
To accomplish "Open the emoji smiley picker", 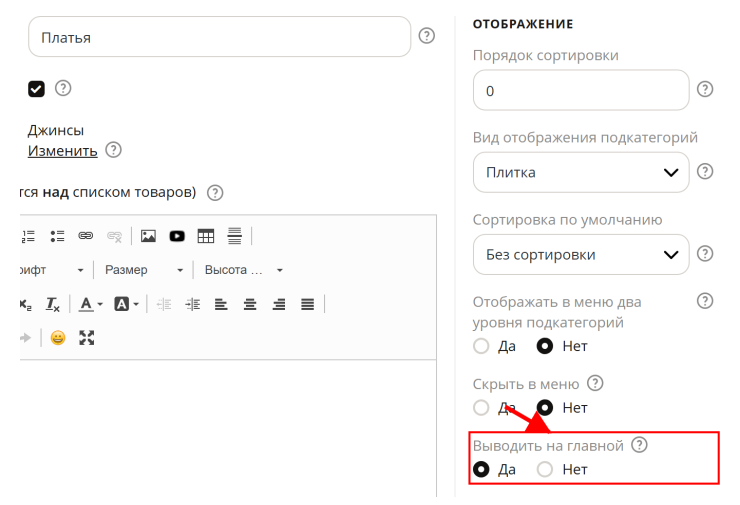I will [58, 338].
